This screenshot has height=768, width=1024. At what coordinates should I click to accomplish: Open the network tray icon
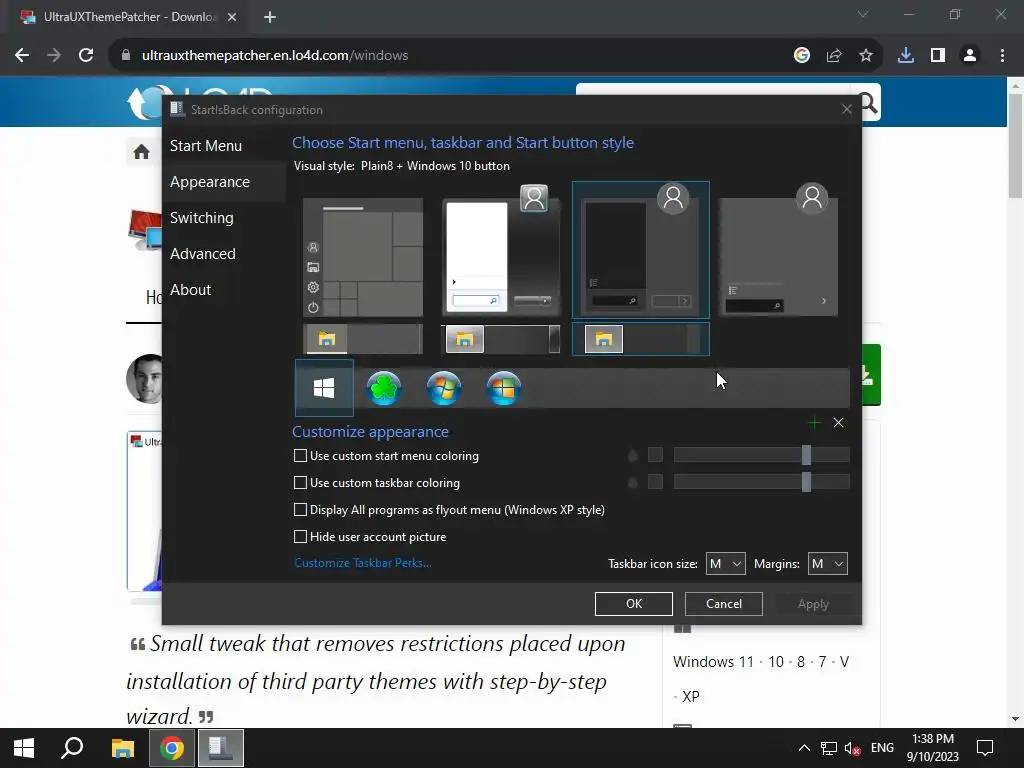[x=829, y=748]
